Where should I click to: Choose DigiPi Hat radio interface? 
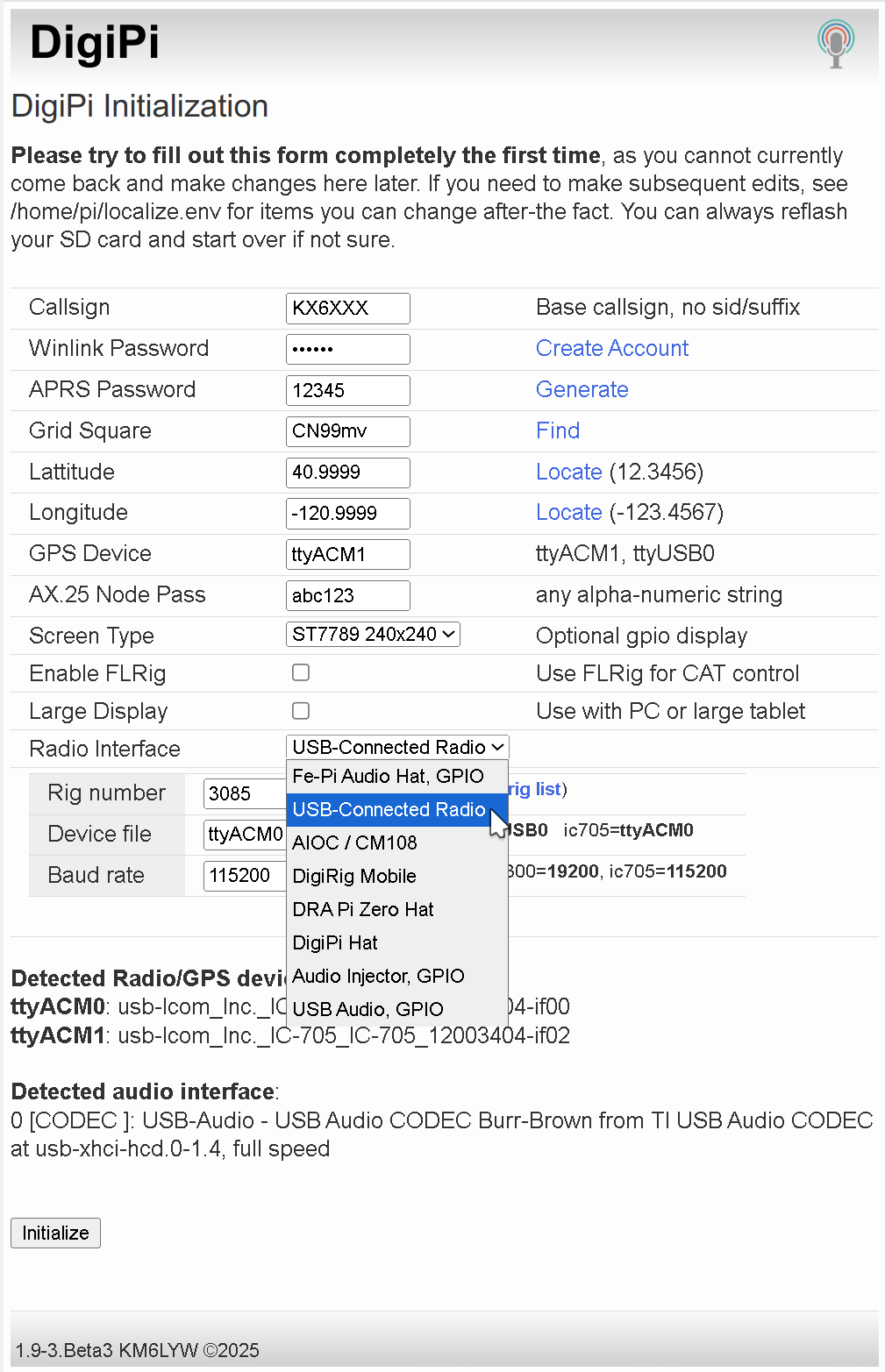(x=397, y=942)
